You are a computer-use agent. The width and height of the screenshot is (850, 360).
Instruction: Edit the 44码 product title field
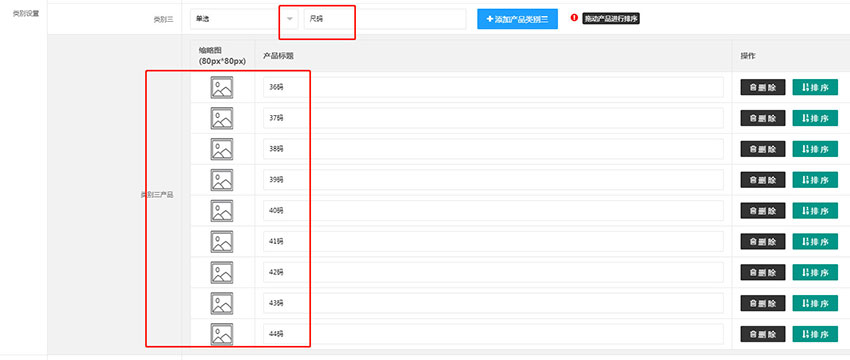click(x=493, y=334)
